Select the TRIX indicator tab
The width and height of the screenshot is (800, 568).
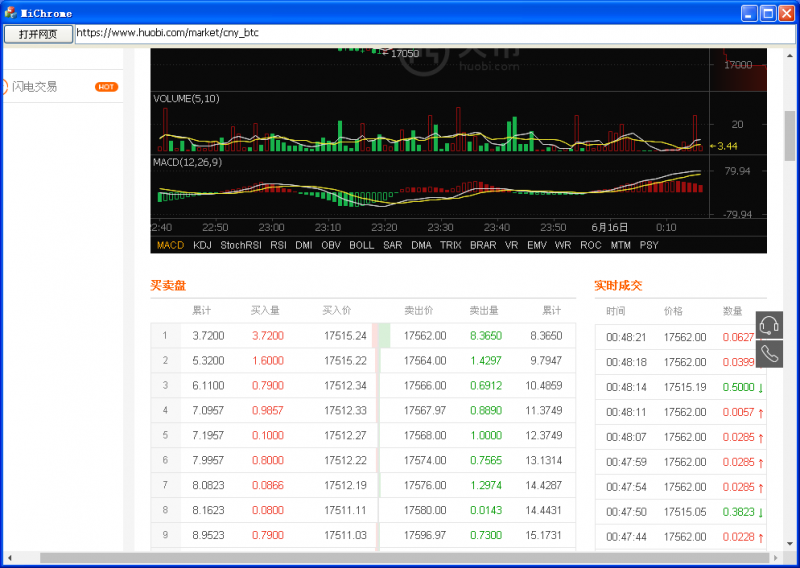click(x=451, y=245)
